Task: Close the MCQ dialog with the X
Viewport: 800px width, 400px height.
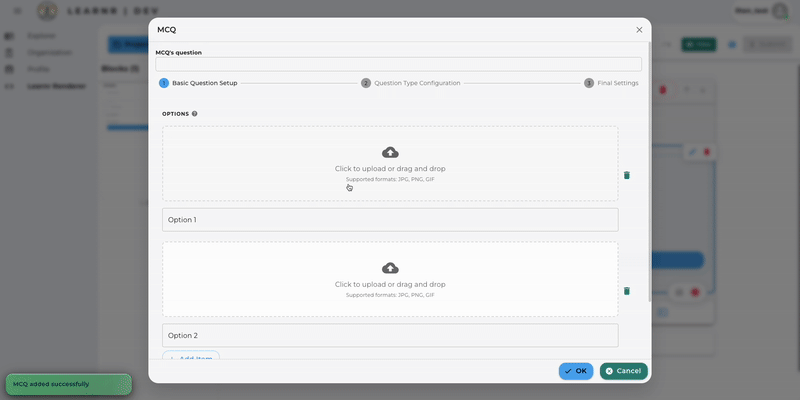Action: click(639, 30)
